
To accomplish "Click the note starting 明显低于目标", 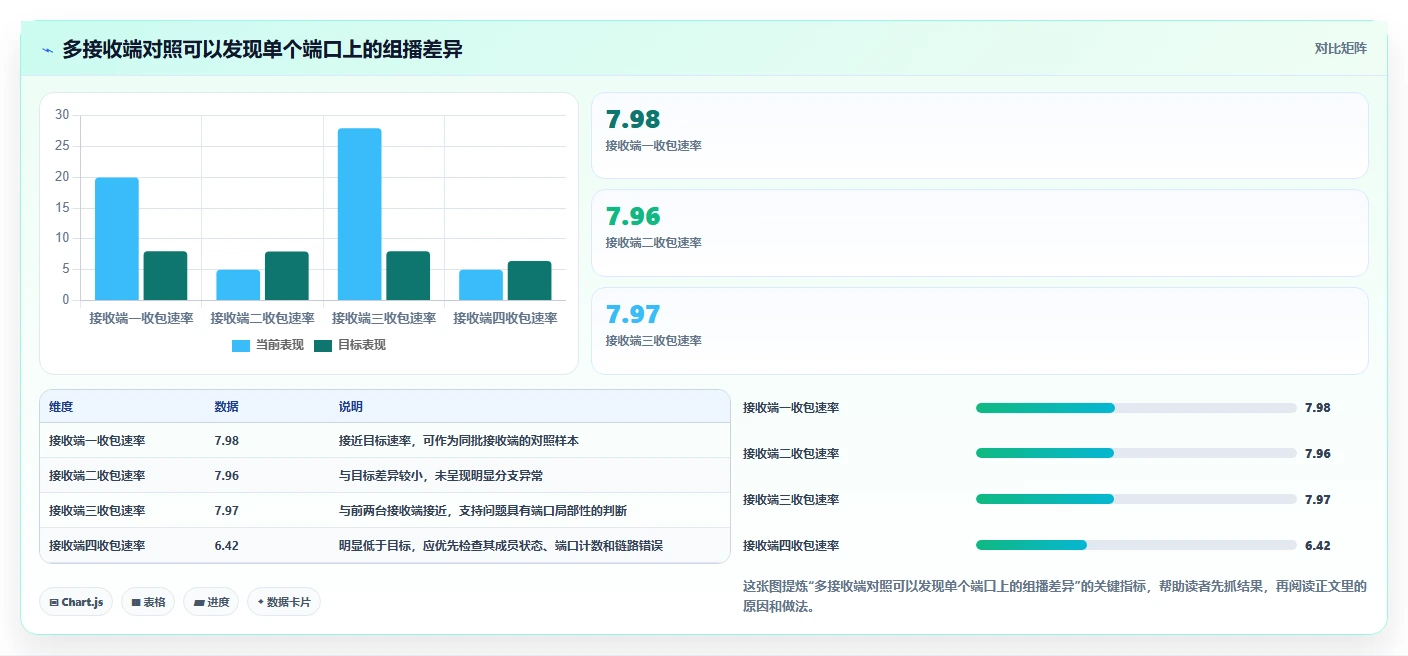I will tap(501, 546).
